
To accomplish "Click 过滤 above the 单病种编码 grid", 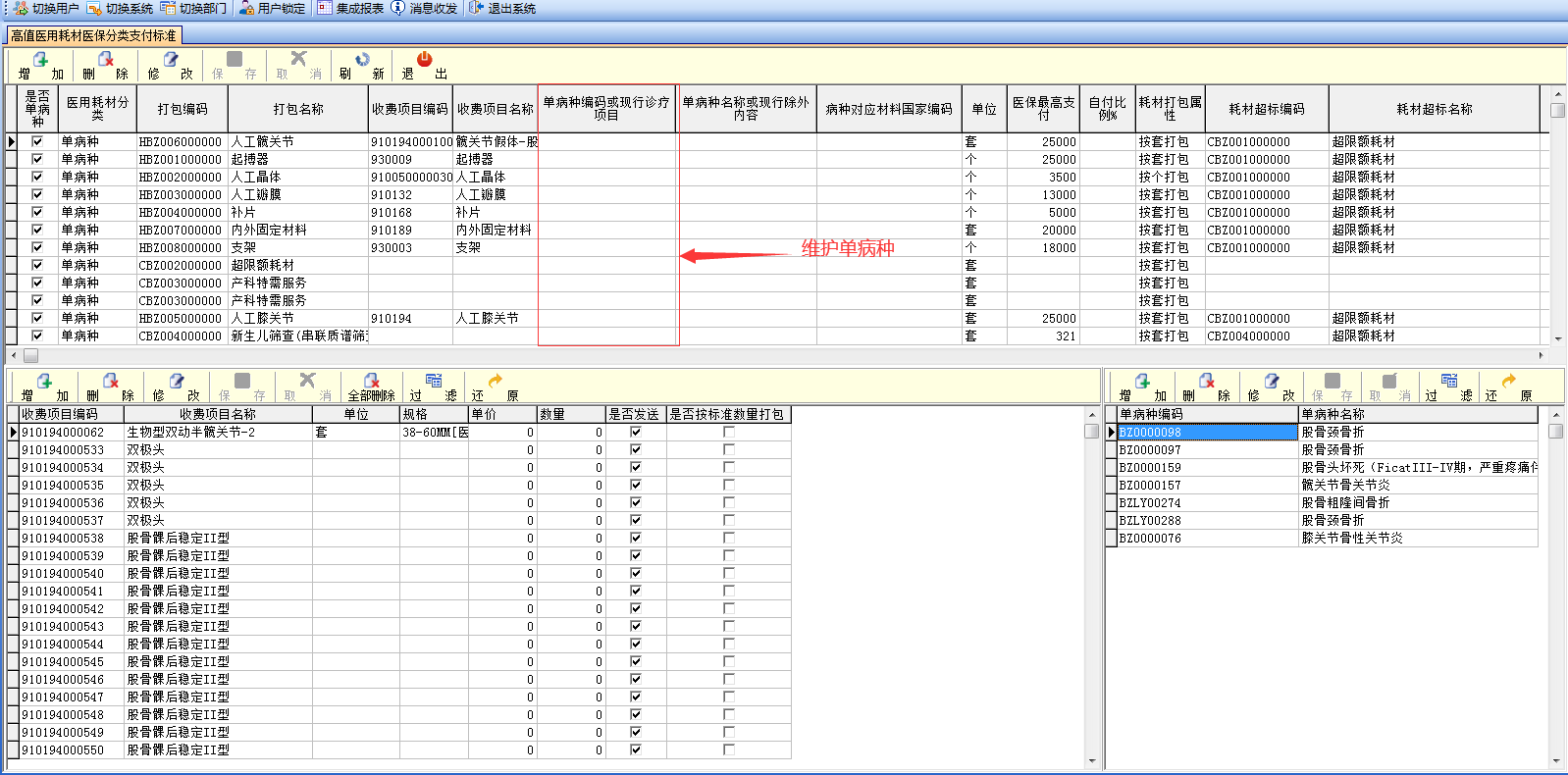I will (x=1448, y=387).
